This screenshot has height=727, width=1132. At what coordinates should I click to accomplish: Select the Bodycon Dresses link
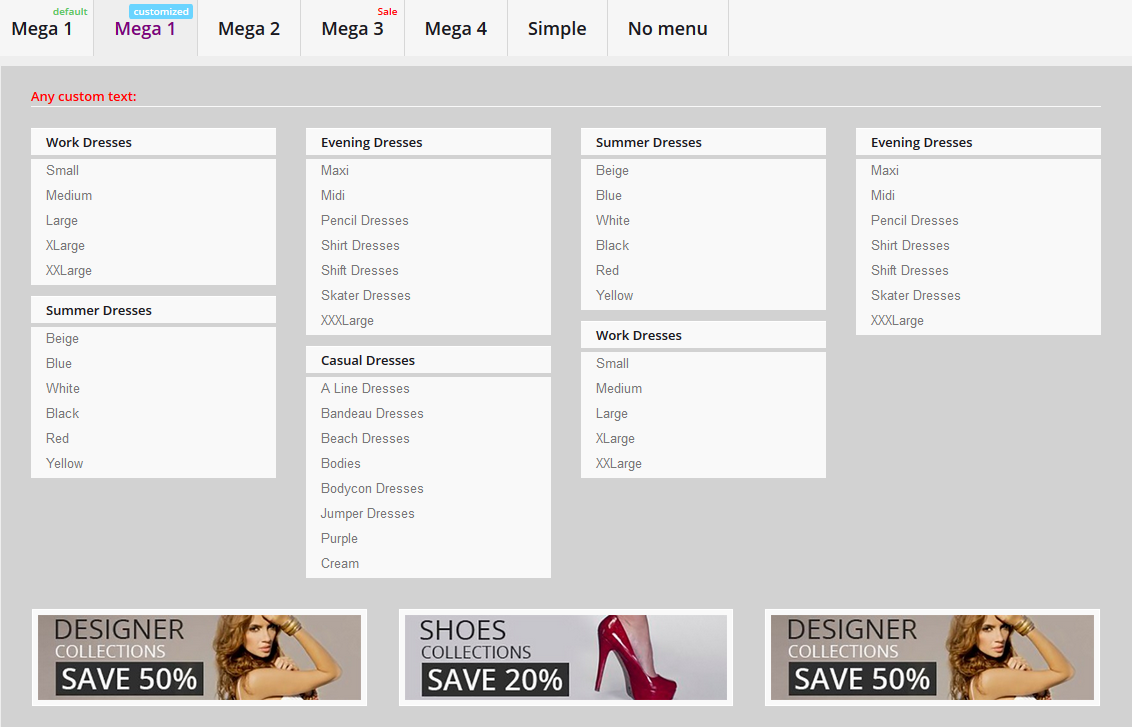(373, 489)
